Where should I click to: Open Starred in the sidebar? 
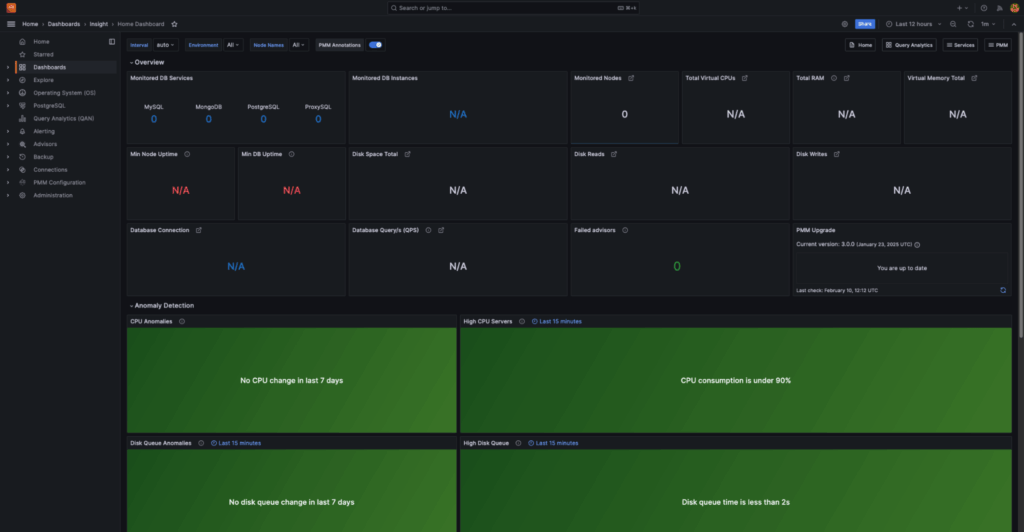coord(43,55)
